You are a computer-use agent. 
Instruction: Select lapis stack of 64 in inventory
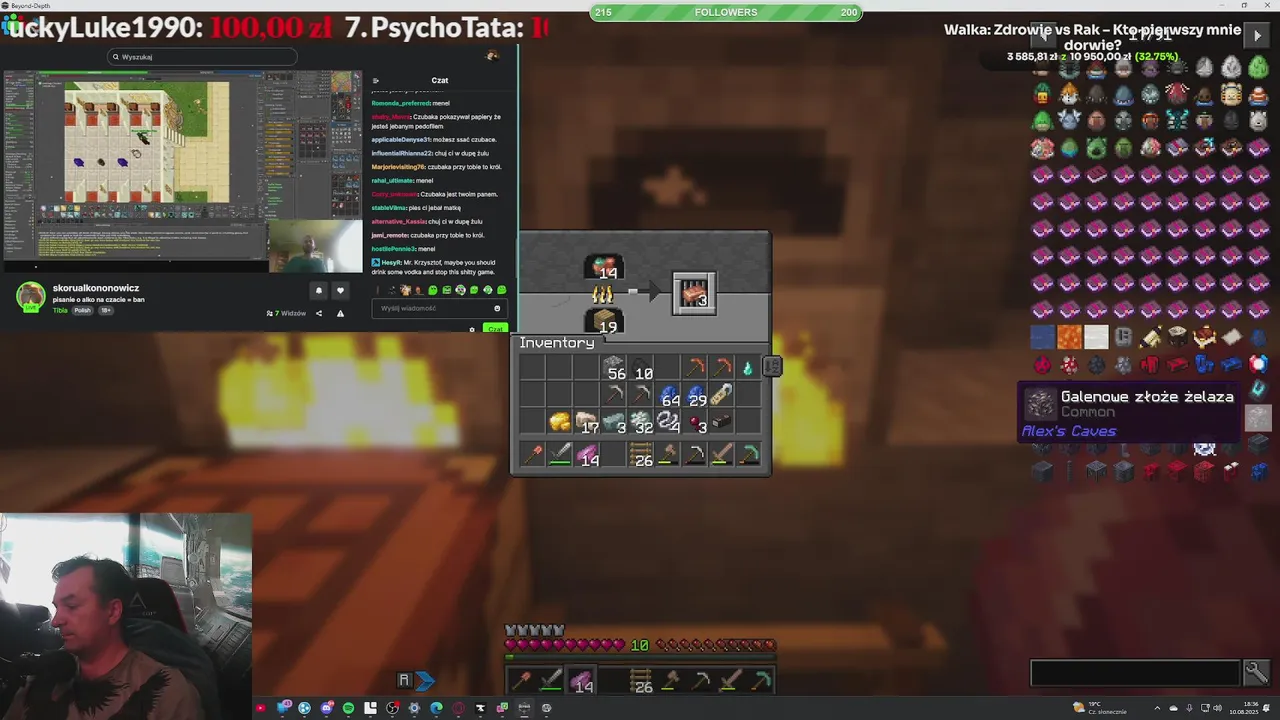(x=668, y=395)
